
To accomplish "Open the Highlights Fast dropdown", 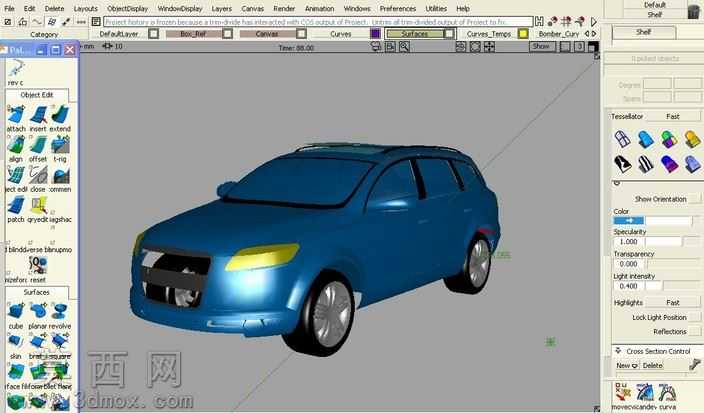I will pos(673,303).
